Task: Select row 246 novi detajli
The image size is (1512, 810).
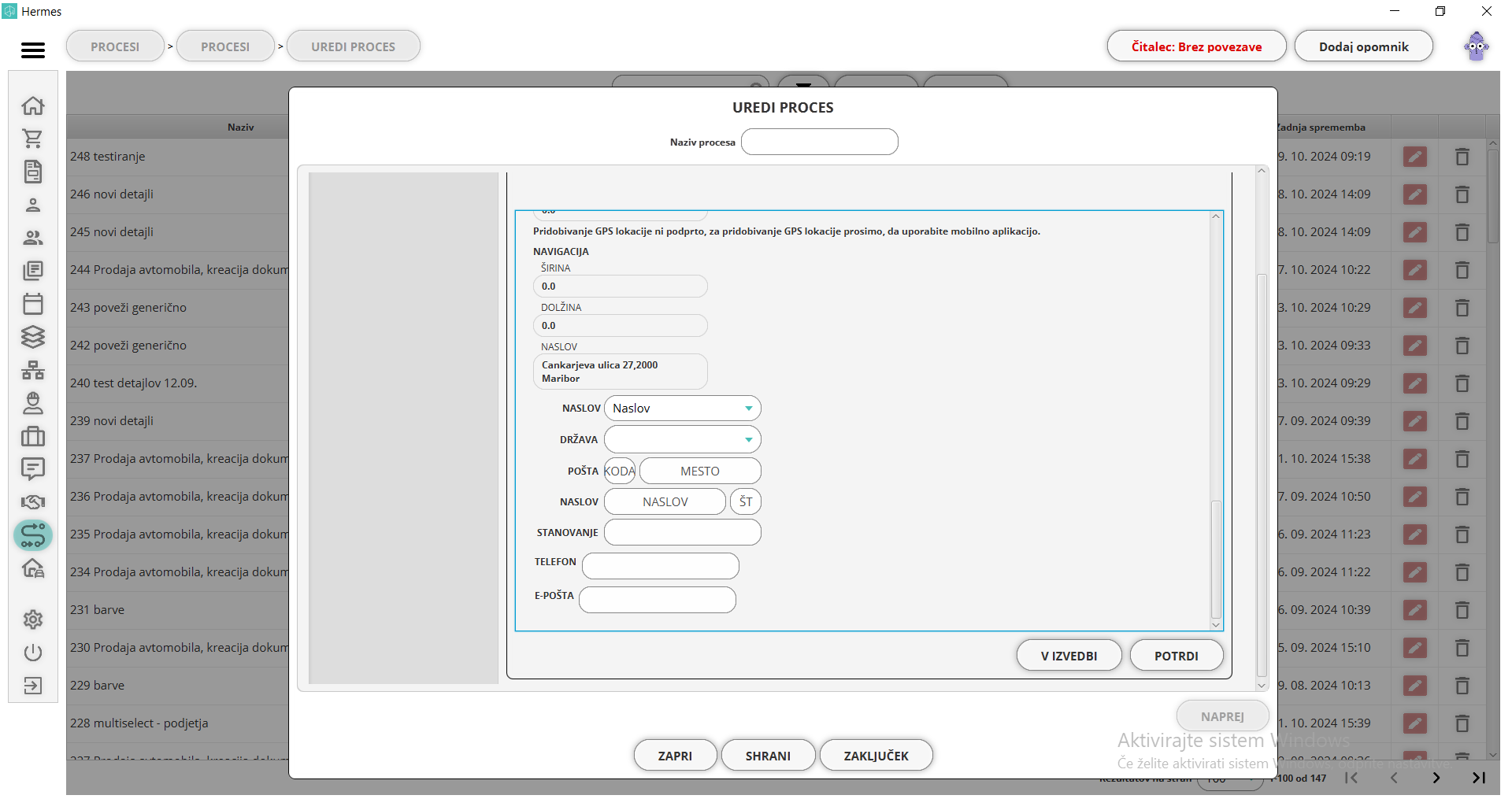Action: tap(178, 194)
